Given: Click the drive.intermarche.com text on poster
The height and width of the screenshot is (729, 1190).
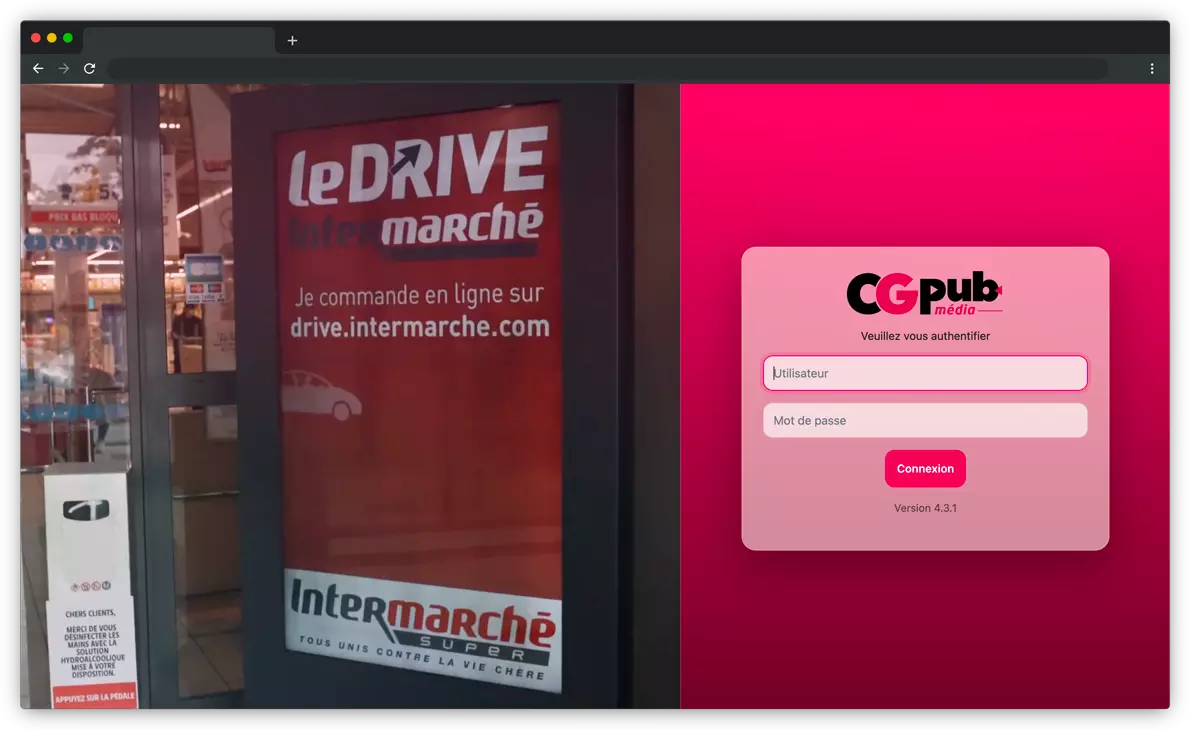Looking at the screenshot, I should coord(419,326).
